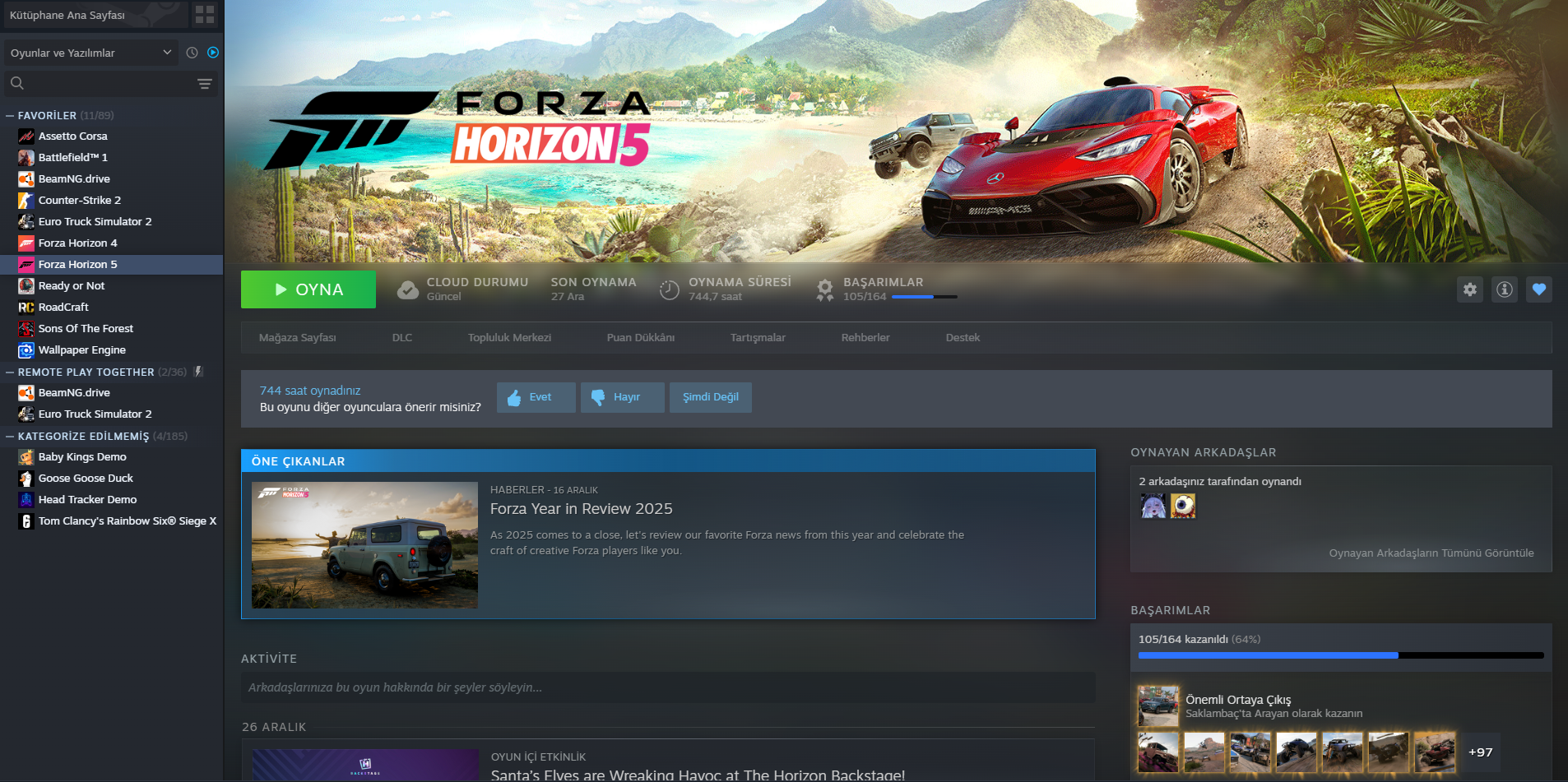Image resolution: width=1568 pixels, height=782 pixels.
Task: View second friend's avatar who played
Action: point(1183,506)
